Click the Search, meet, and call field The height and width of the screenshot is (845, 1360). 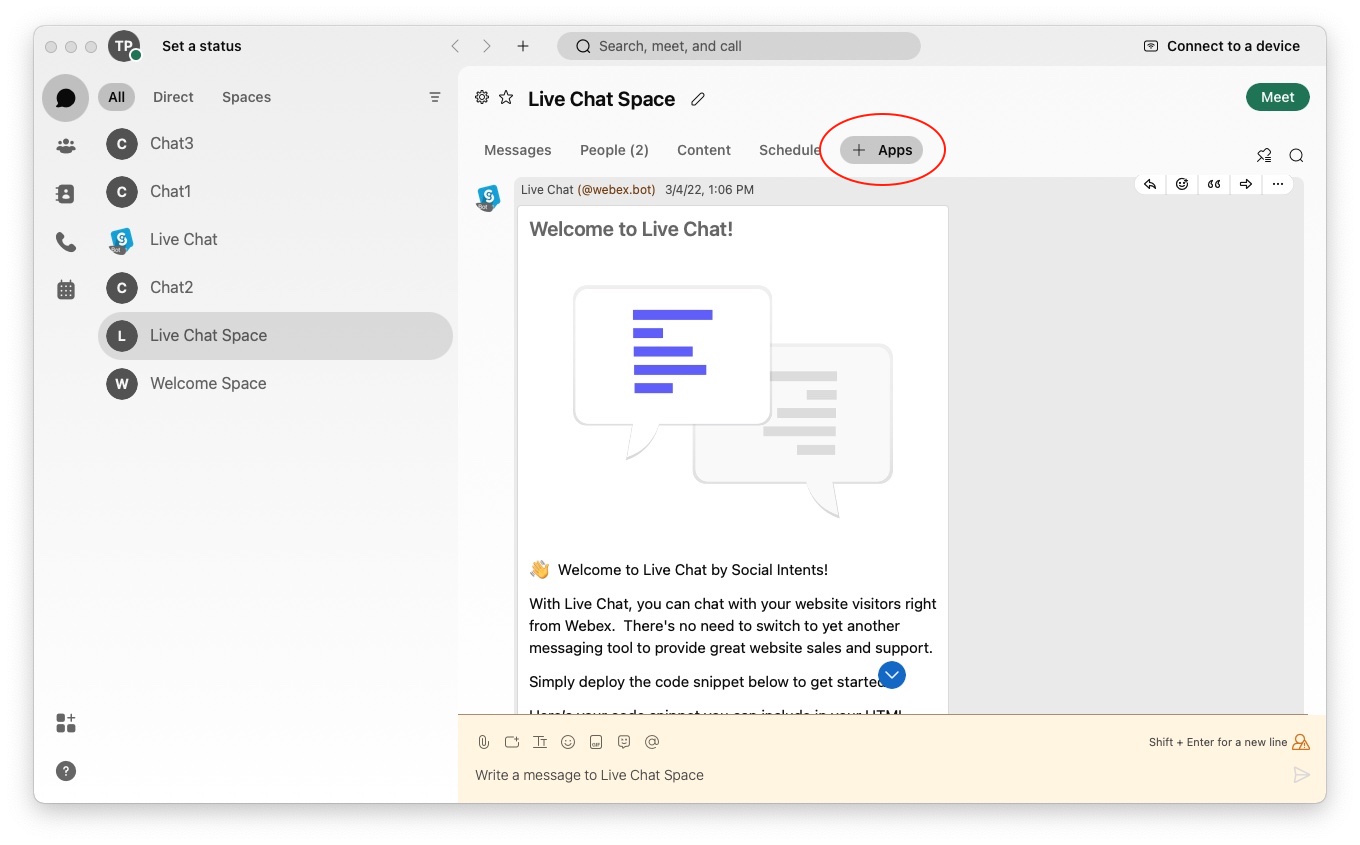(739, 46)
